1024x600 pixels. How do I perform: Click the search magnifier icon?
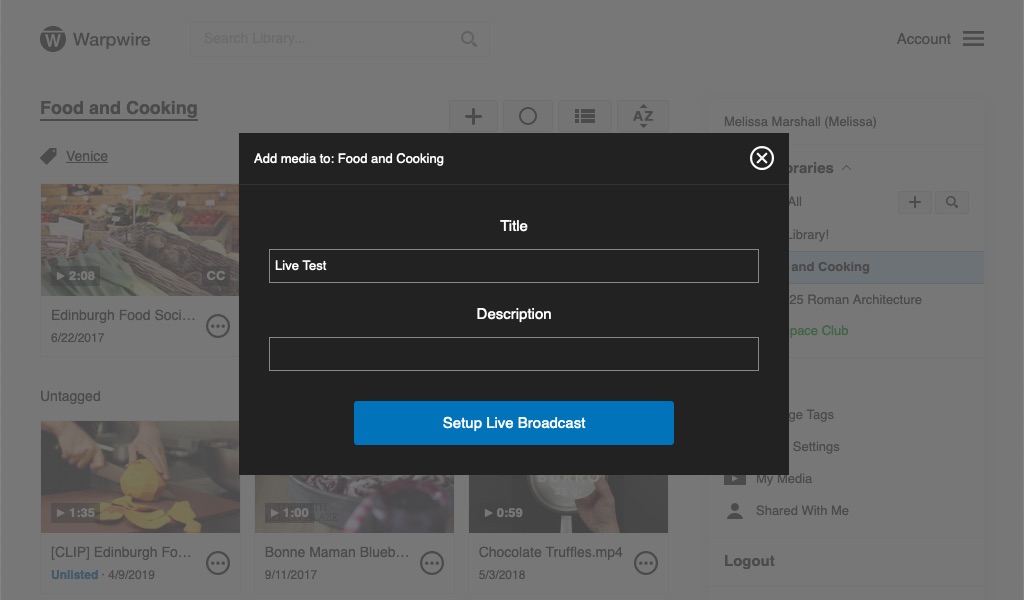468,39
